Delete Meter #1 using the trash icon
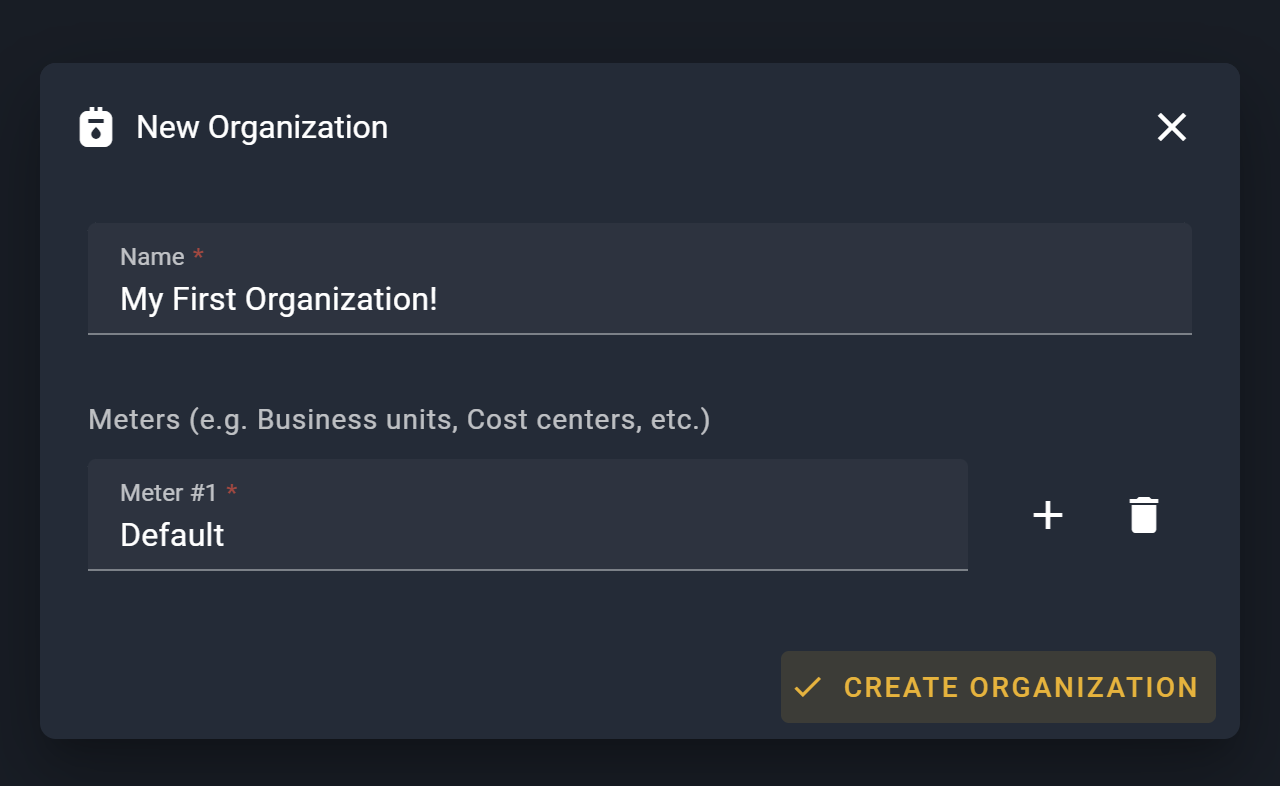 click(x=1143, y=515)
